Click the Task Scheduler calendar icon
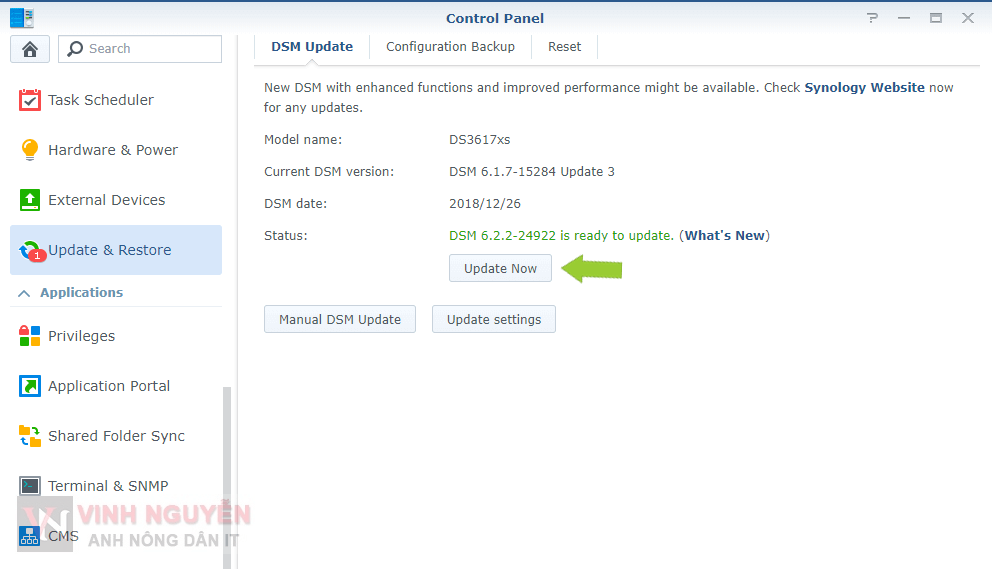Viewport: 992px width, 569px height. [x=30, y=100]
